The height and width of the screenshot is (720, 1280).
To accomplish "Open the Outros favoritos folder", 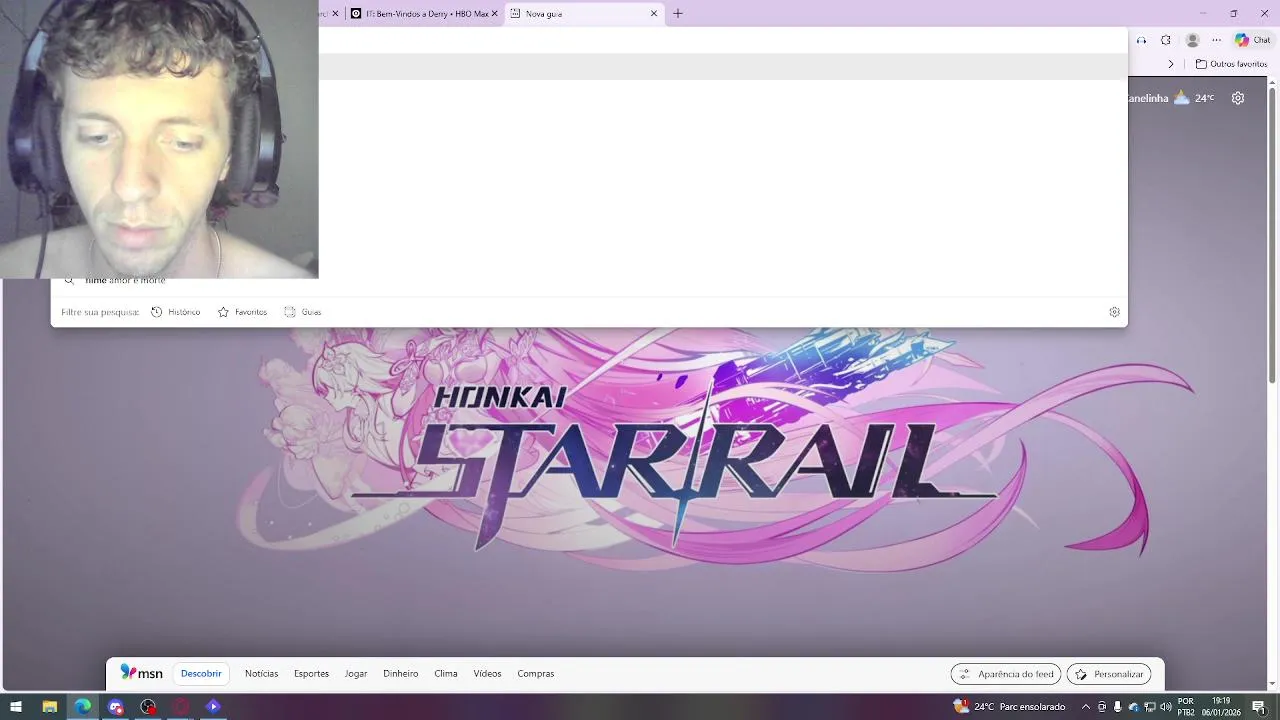I will (x=1231, y=64).
